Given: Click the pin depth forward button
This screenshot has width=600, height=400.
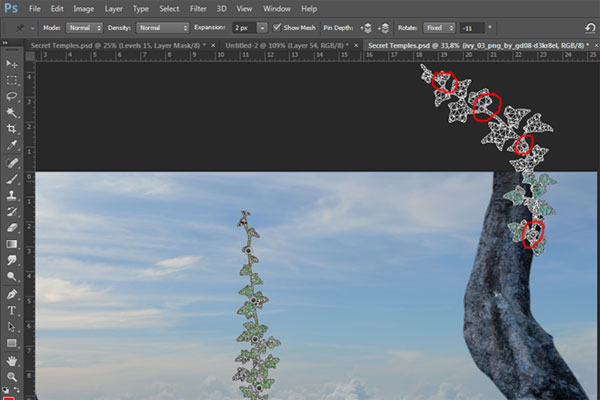Looking at the screenshot, I should click(364, 27).
